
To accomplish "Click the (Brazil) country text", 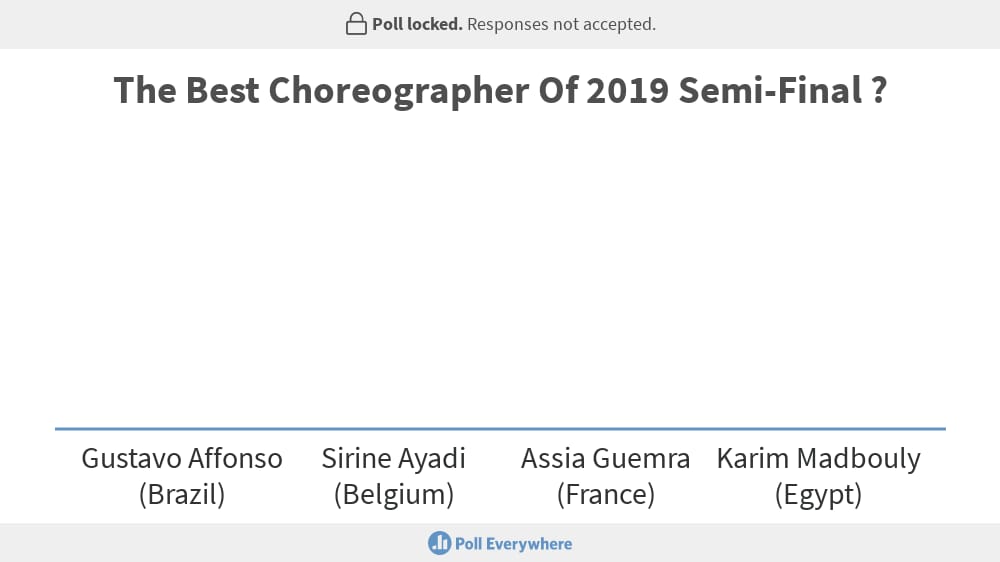I will click(182, 494).
